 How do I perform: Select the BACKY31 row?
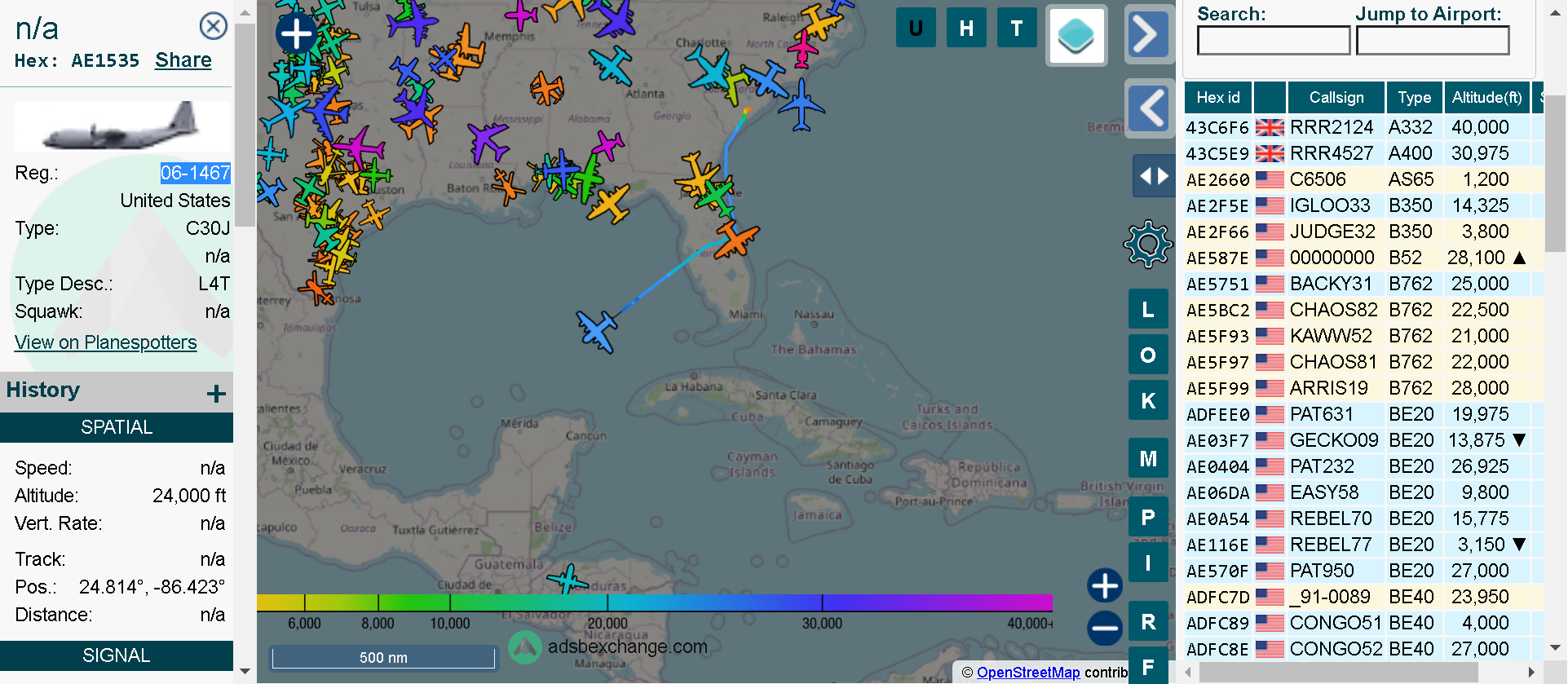click(1363, 284)
